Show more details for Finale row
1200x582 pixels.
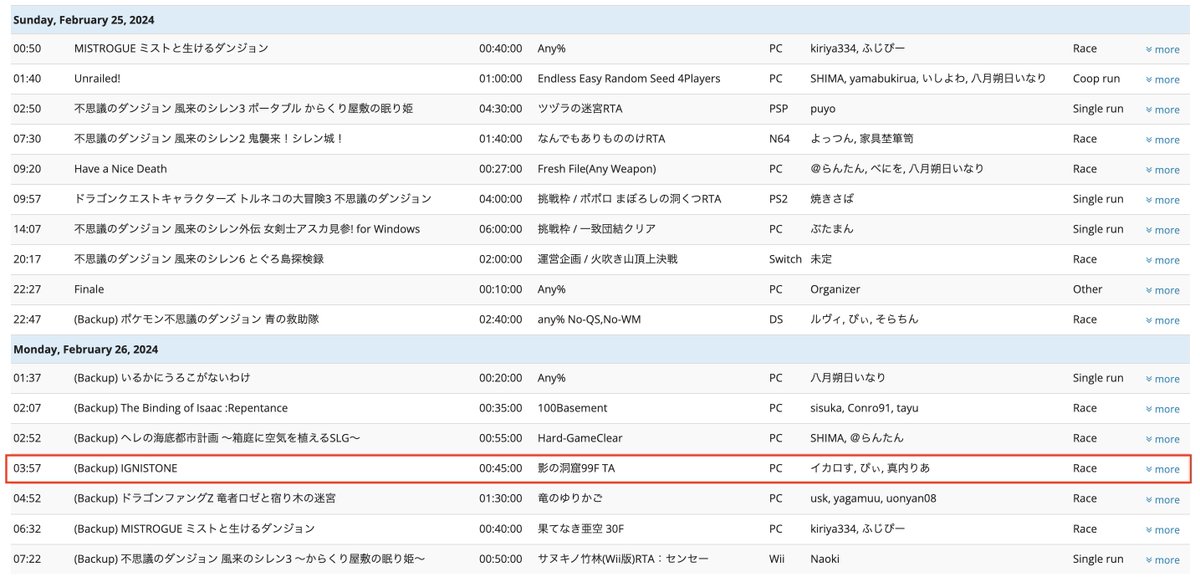[1162, 290]
